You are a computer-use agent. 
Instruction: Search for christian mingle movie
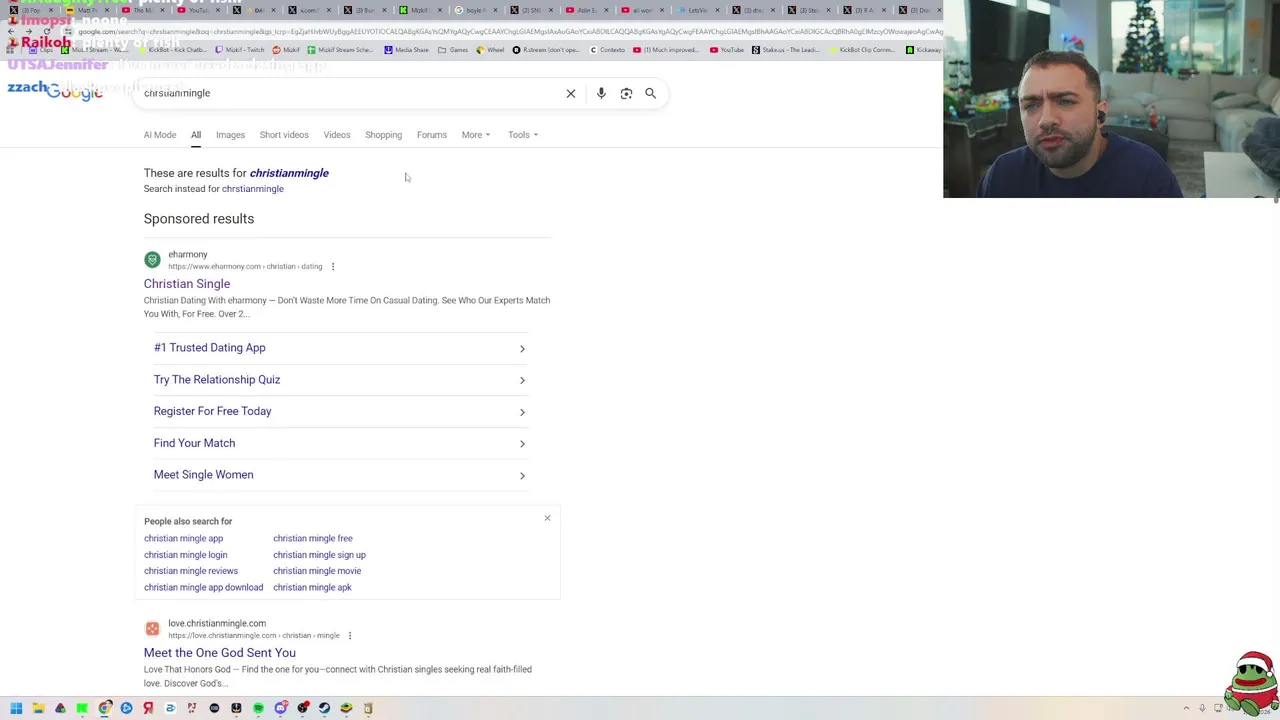click(317, 571)
